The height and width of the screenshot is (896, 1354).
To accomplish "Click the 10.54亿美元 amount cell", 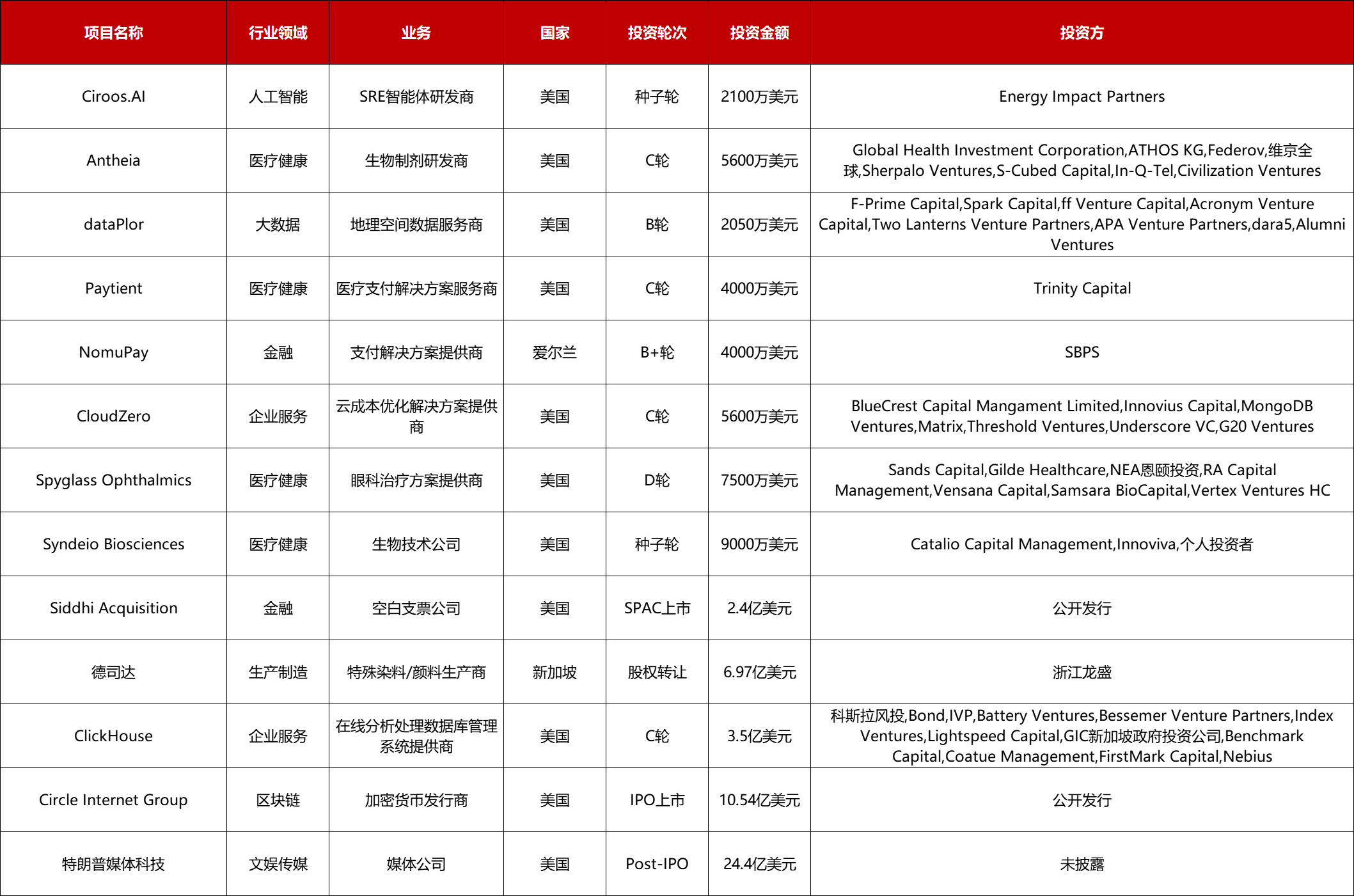I will click(x=759, y=800).
